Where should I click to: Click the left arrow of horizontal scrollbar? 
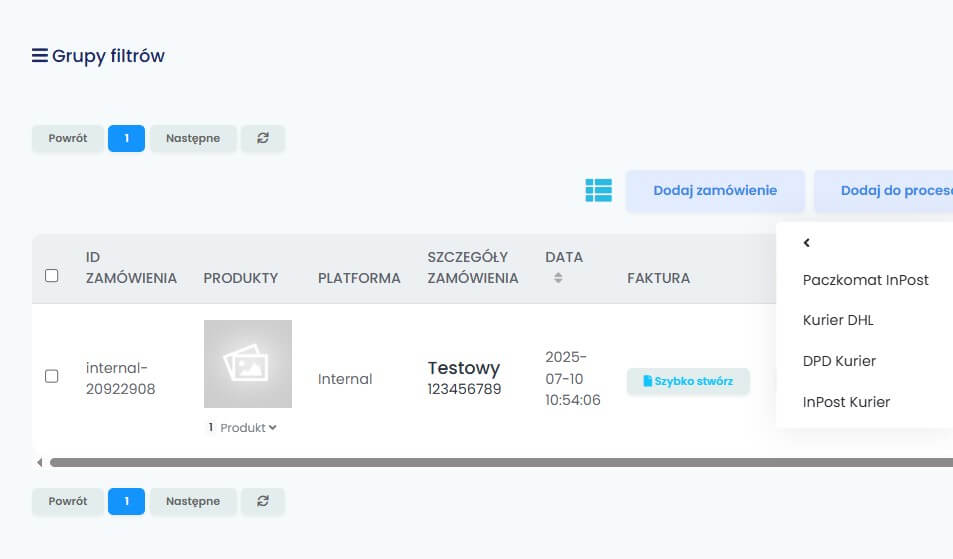40,463
